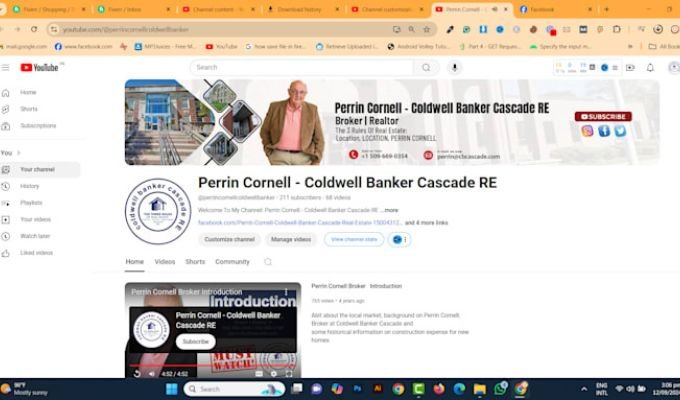Screen dimensions: 680x400
Task: Replay the introduction video
Action: (136, 373)
